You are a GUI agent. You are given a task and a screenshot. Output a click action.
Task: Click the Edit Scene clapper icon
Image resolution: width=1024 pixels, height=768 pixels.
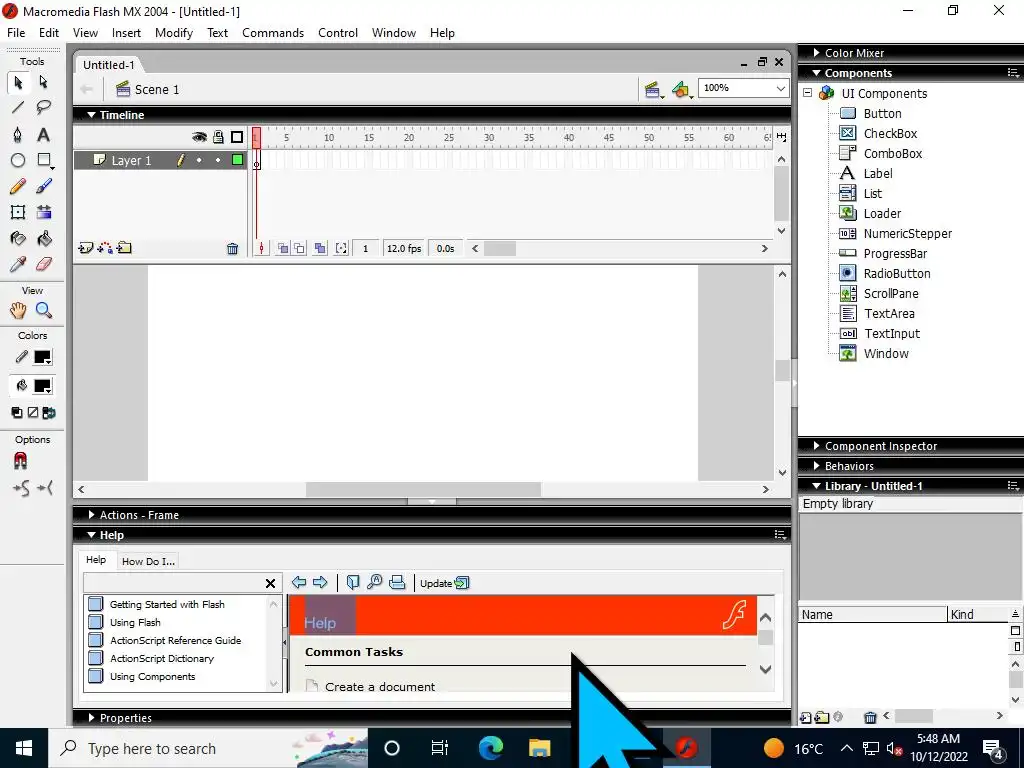pos(652,89)
